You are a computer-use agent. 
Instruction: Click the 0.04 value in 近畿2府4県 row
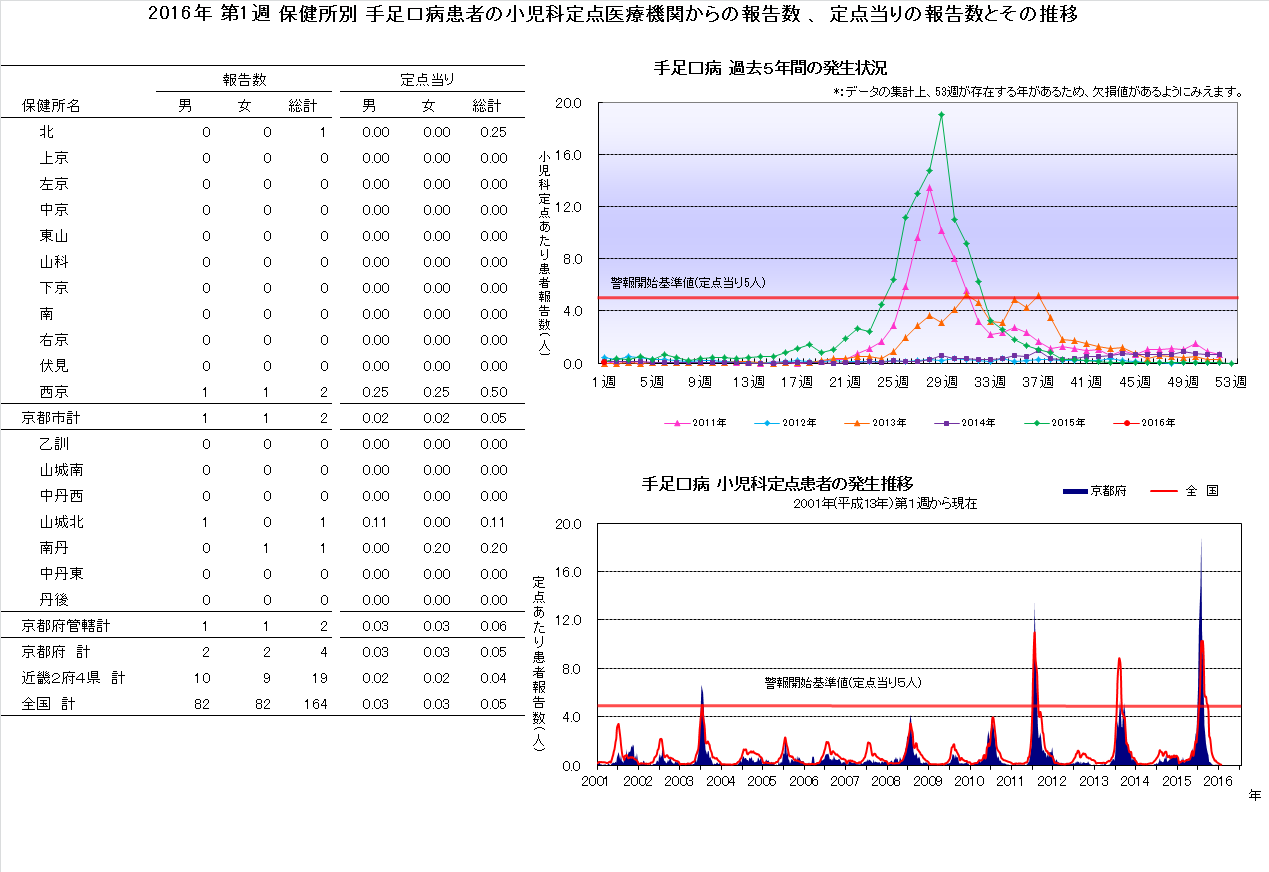coord(493,678)
